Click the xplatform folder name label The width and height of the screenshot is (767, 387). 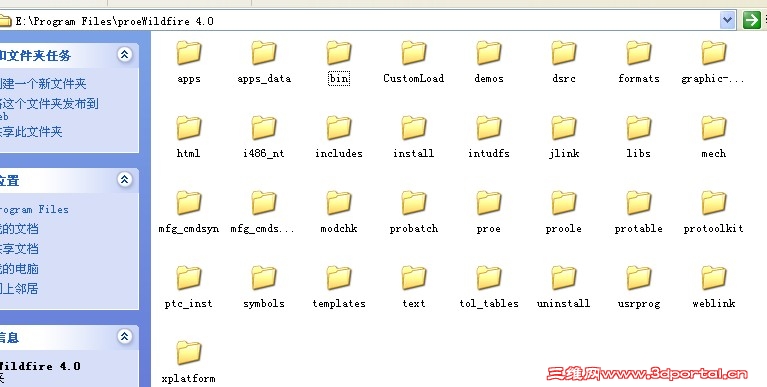189,378
